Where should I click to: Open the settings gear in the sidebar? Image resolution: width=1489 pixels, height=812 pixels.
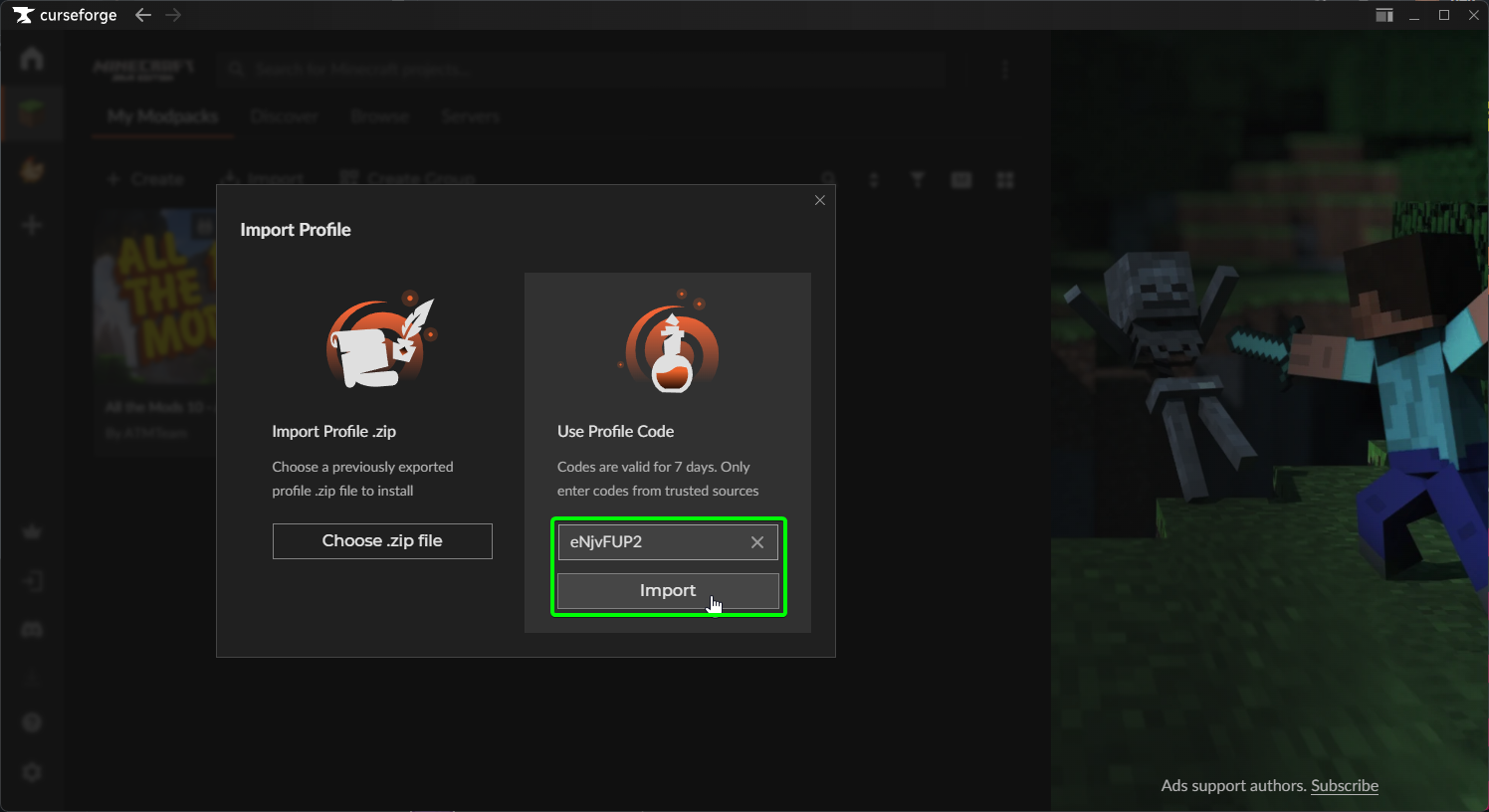(32, 772)
